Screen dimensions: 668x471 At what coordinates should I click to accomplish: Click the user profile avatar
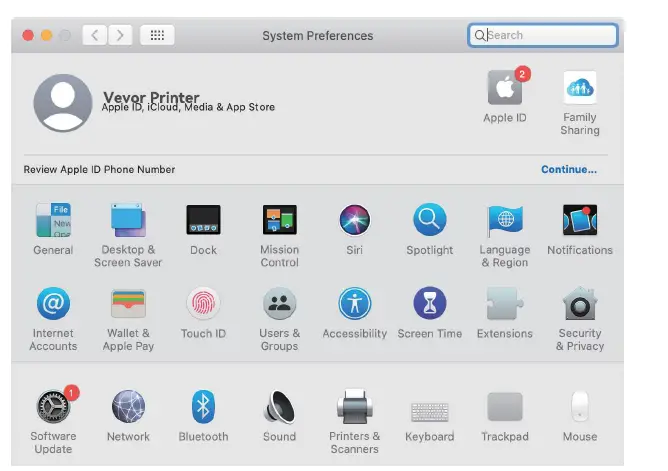(x=63, y=103)
